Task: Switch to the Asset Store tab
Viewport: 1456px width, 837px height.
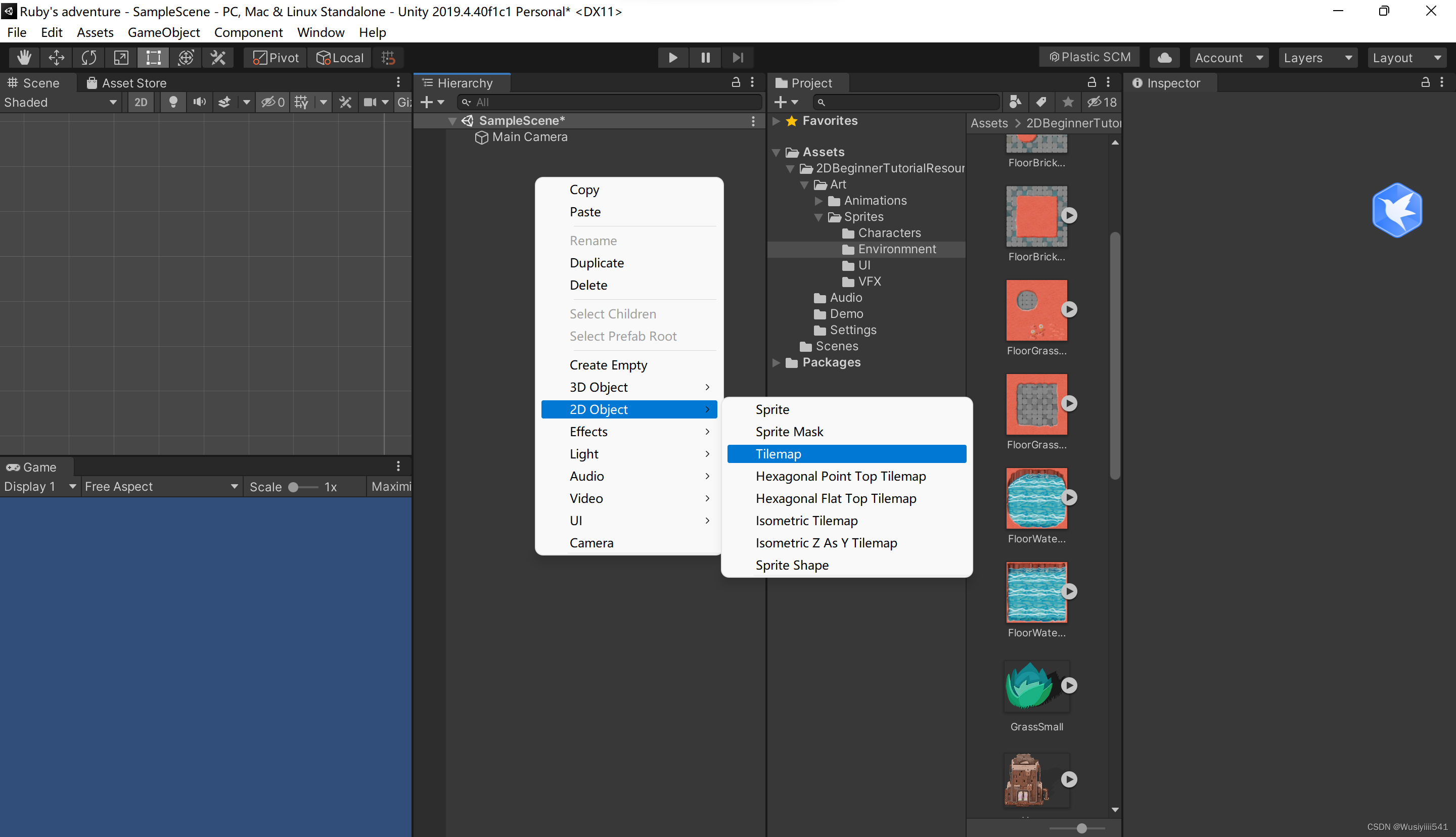Action: (x=126, y=83)
